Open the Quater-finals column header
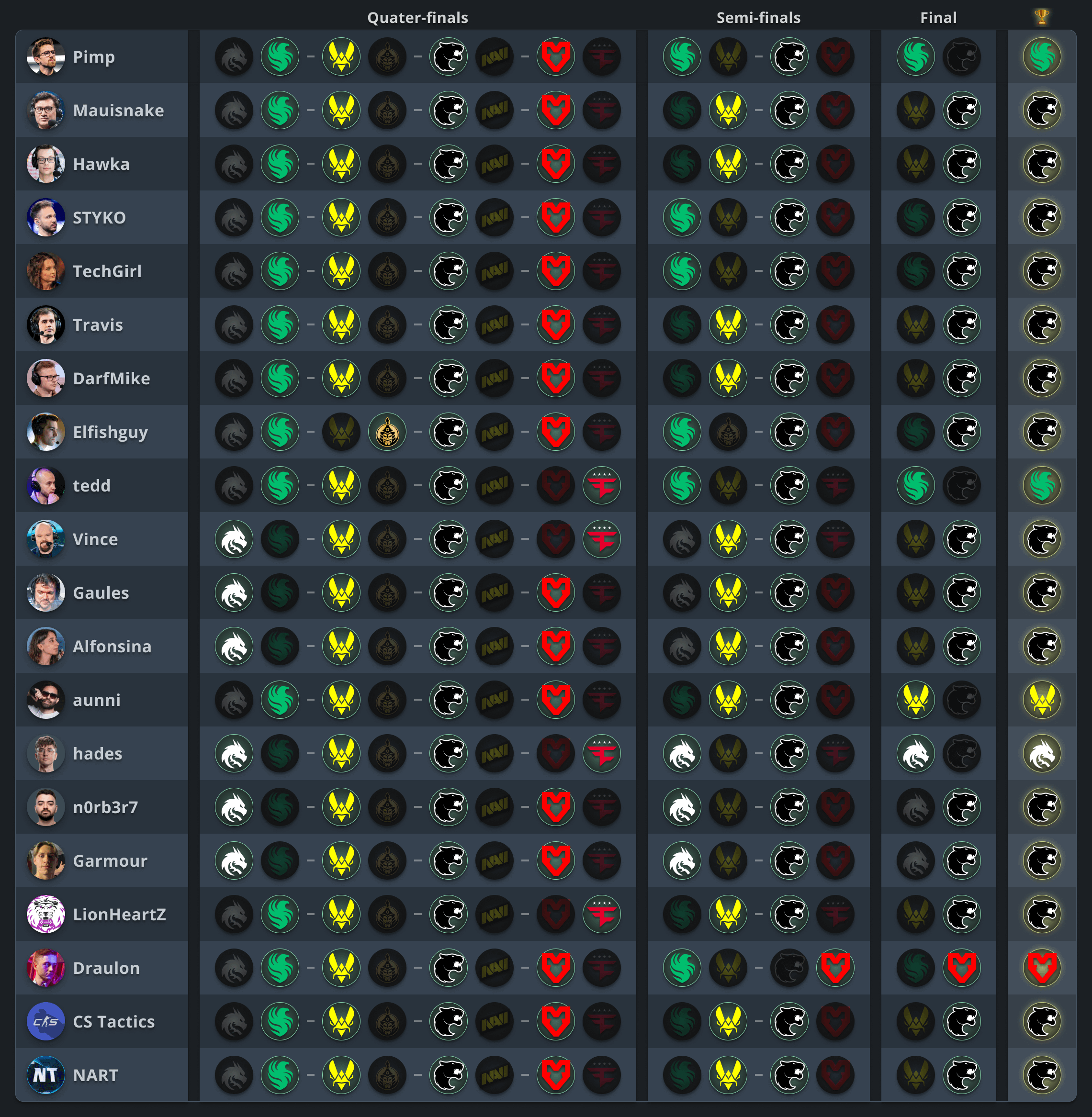1092x1117 pixels. 417,18
